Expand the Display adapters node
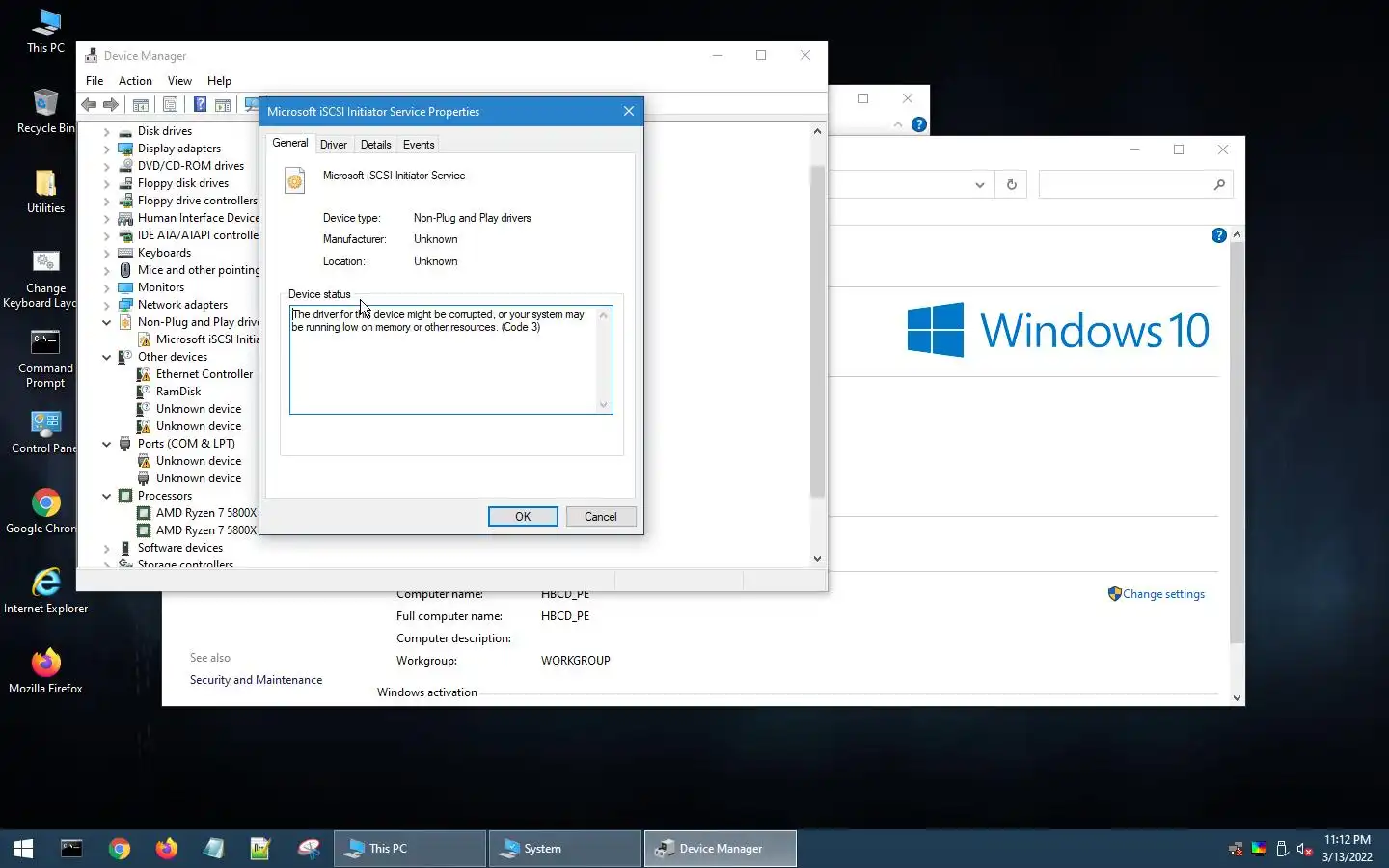1389x868 pixels. (107, 149)
